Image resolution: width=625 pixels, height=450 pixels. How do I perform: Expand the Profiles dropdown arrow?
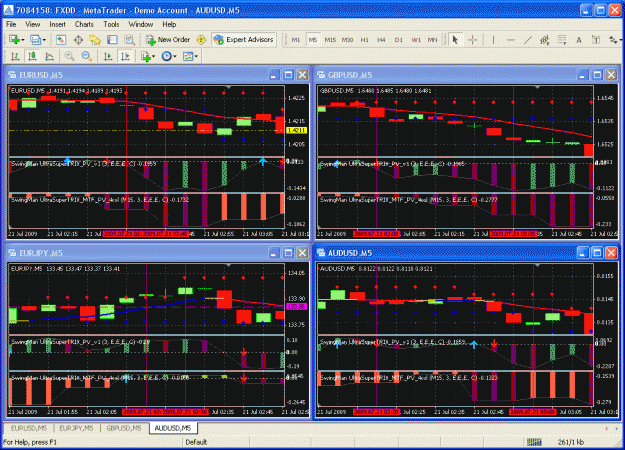pyautogui.click(x=44, y=40)
